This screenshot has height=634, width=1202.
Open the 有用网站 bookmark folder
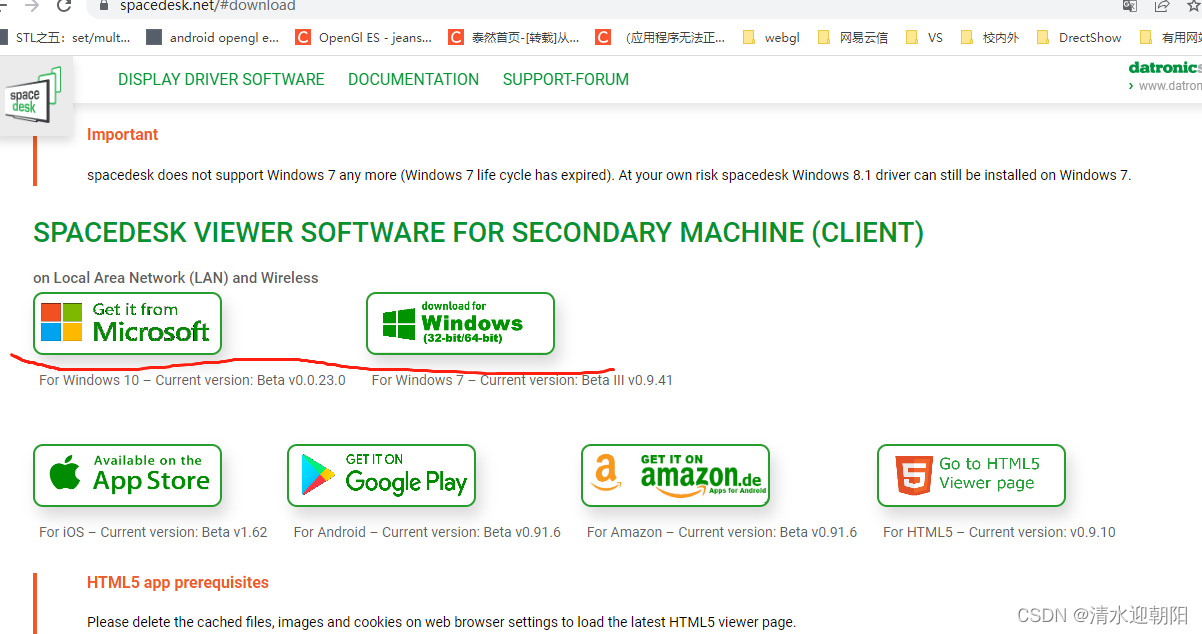(1170, 38)
